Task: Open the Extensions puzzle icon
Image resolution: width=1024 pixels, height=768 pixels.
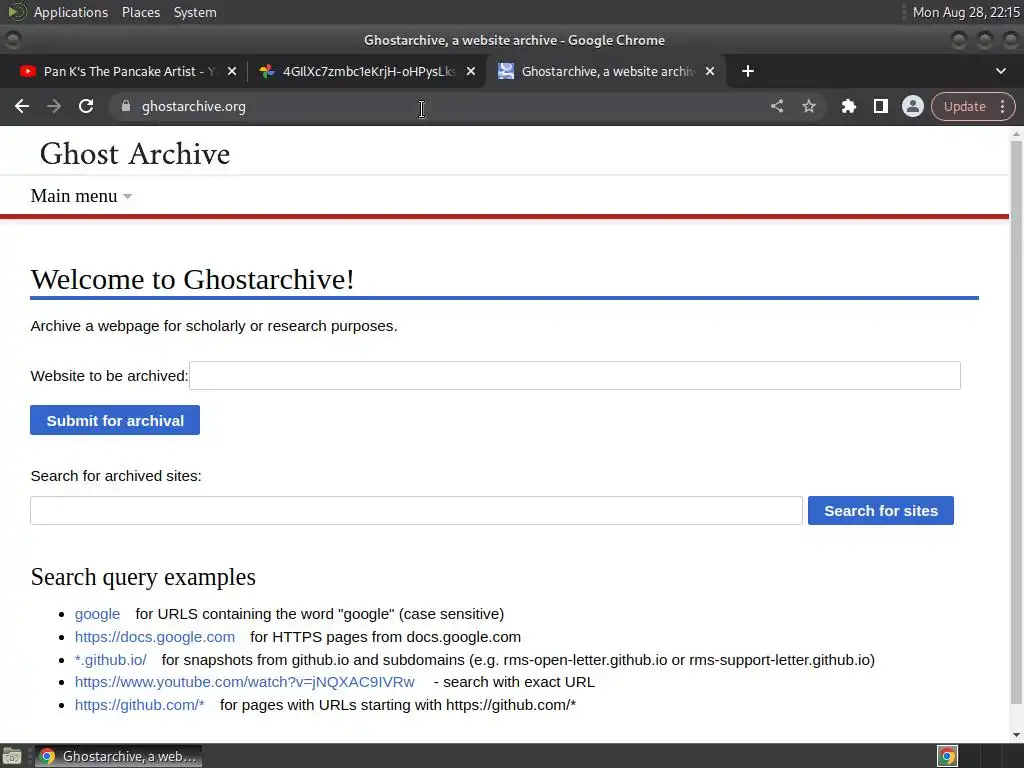Action: [x=848, y=106]
